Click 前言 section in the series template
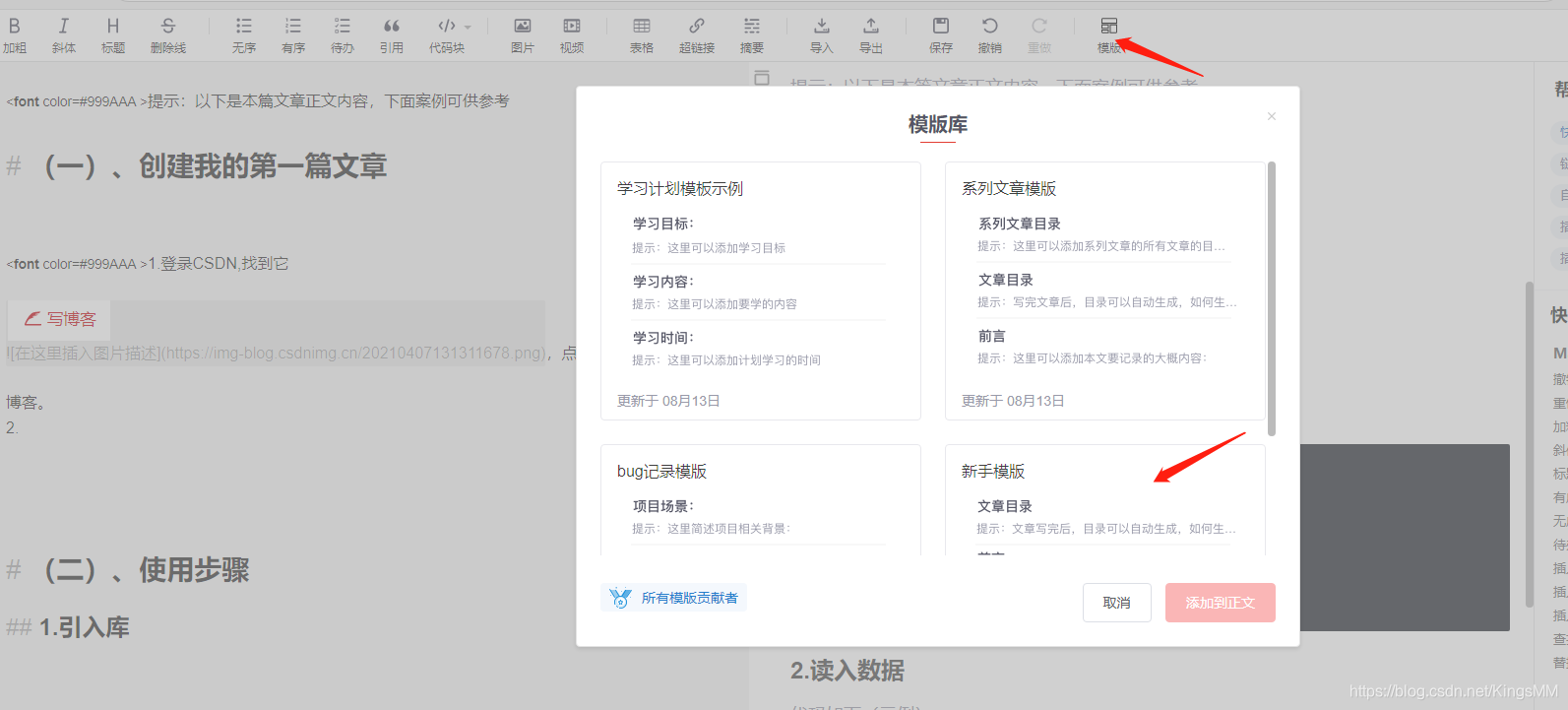Image resolution: width=1568 pixels, height=710 pixels. [992, 336]
